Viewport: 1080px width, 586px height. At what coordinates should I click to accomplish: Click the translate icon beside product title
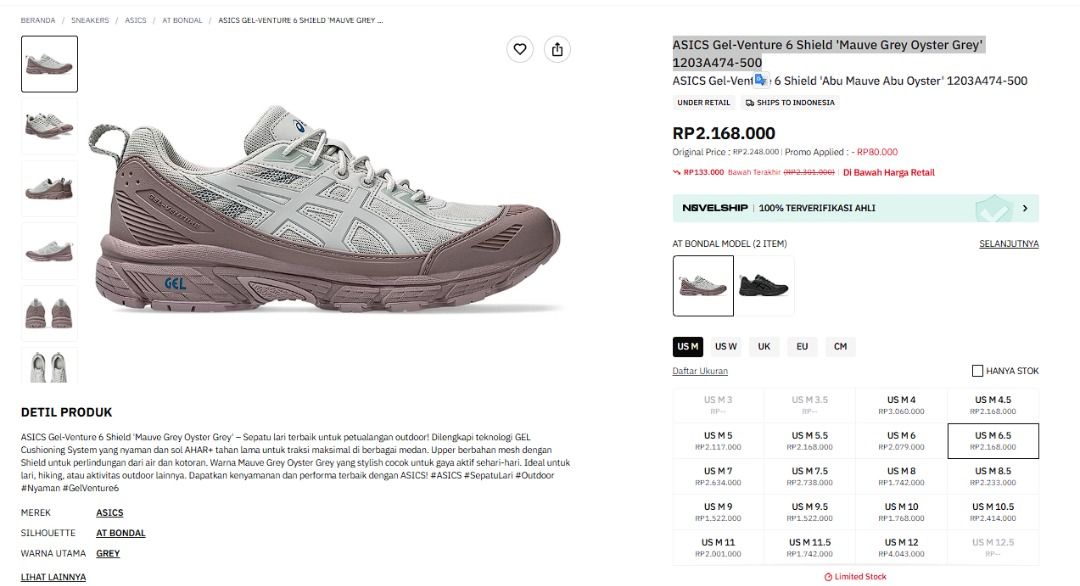[760, 80]
